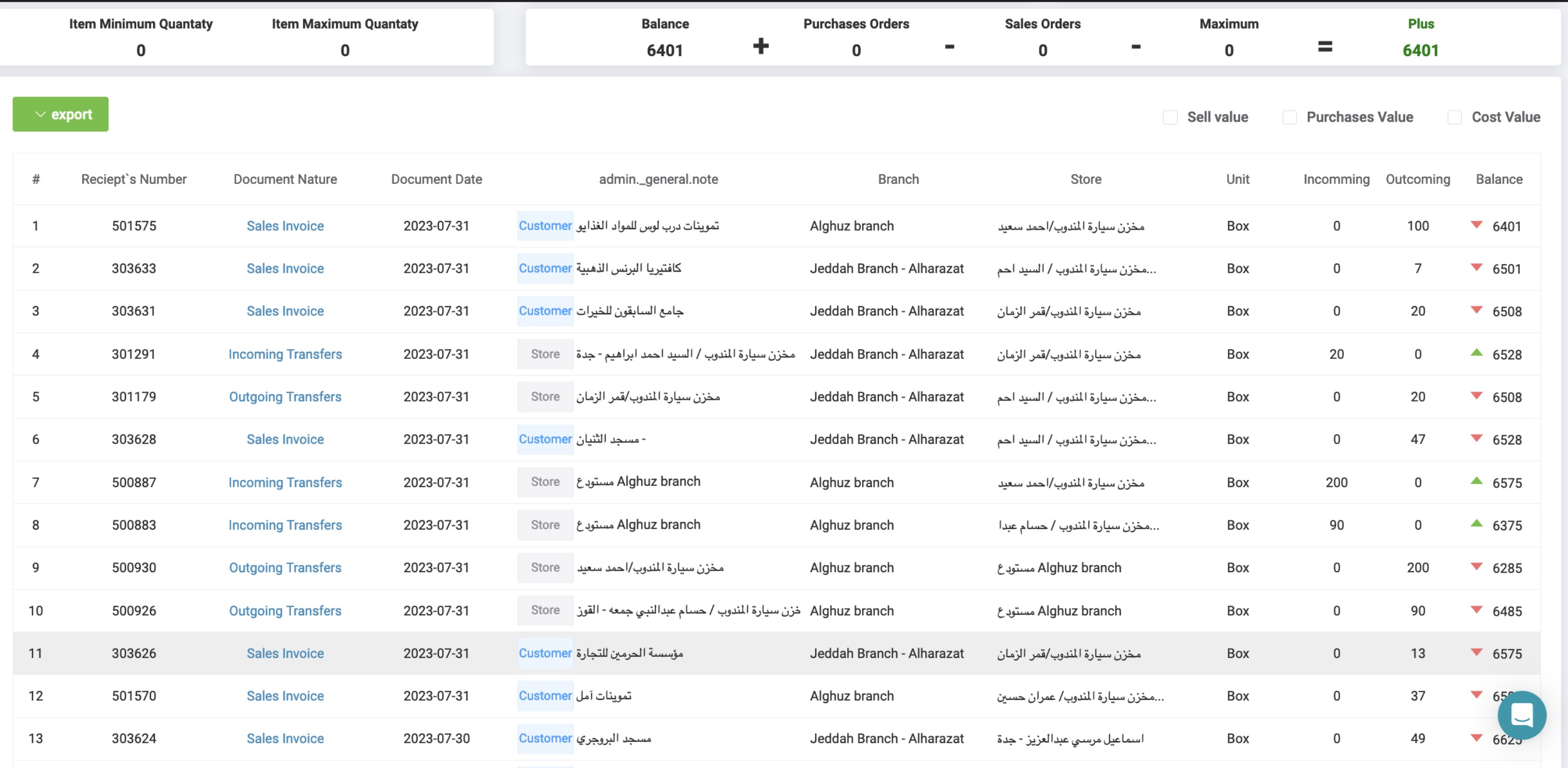Sort by Reciept's Number column header
Viewport: 1568px width, 768px height.
pyautogui.click(x=134, y=179)
